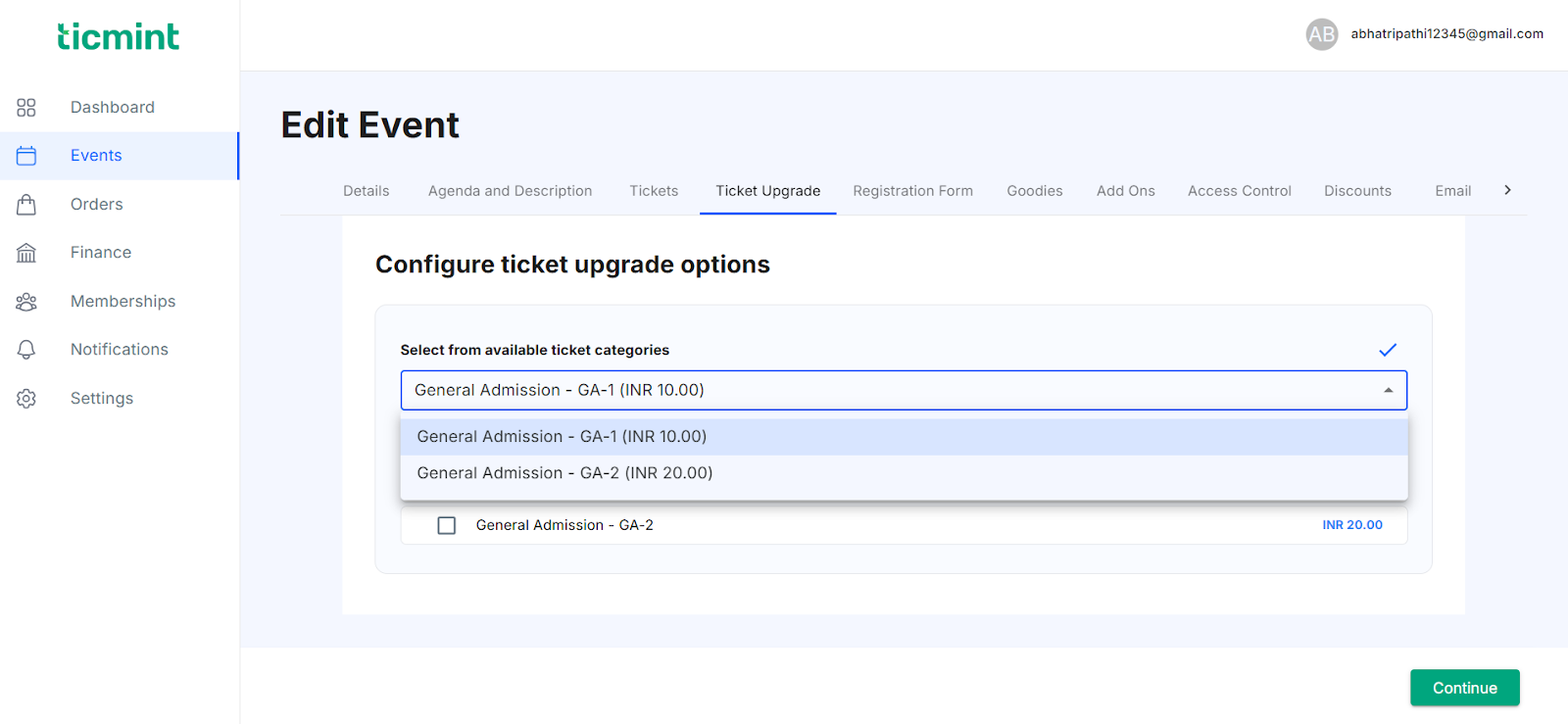This screenshot has height=724, width=1568.
Task: Tick the General Admission - GA-2 checkbox
Action: pyautogui.click(x=447, y=525)
